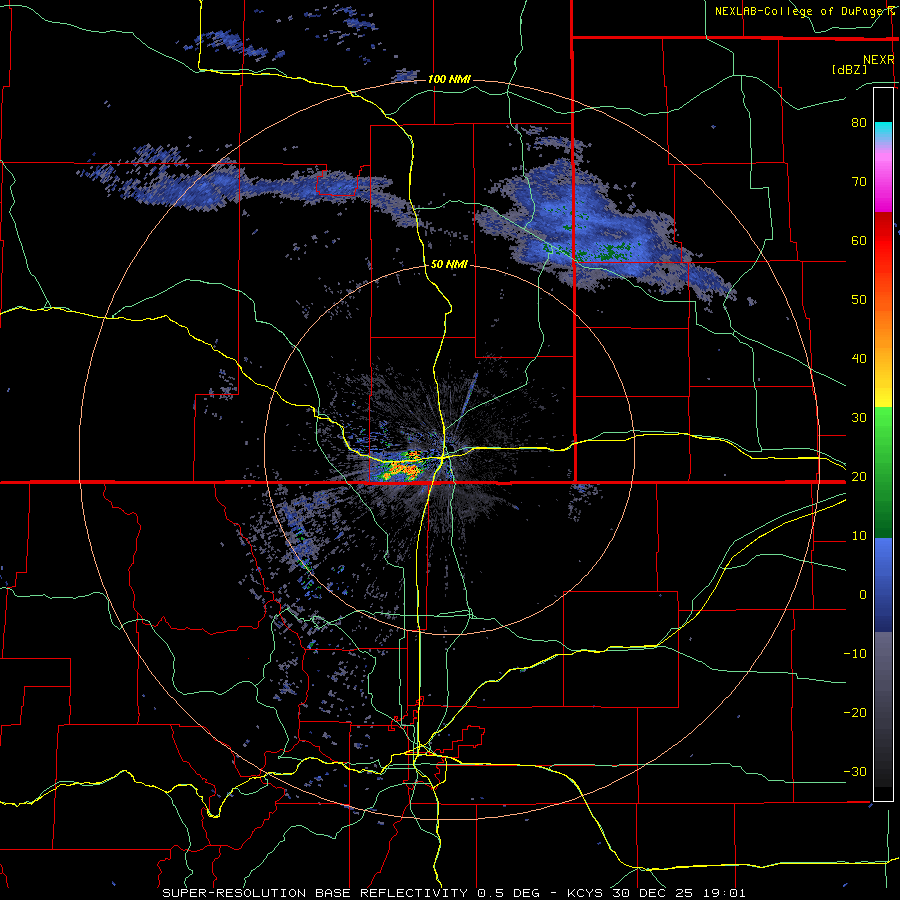The height and width of the screenshot is (900, 900).
Task: Click the 30 value on the dBZ scale
Action: [x=859, y=418]
